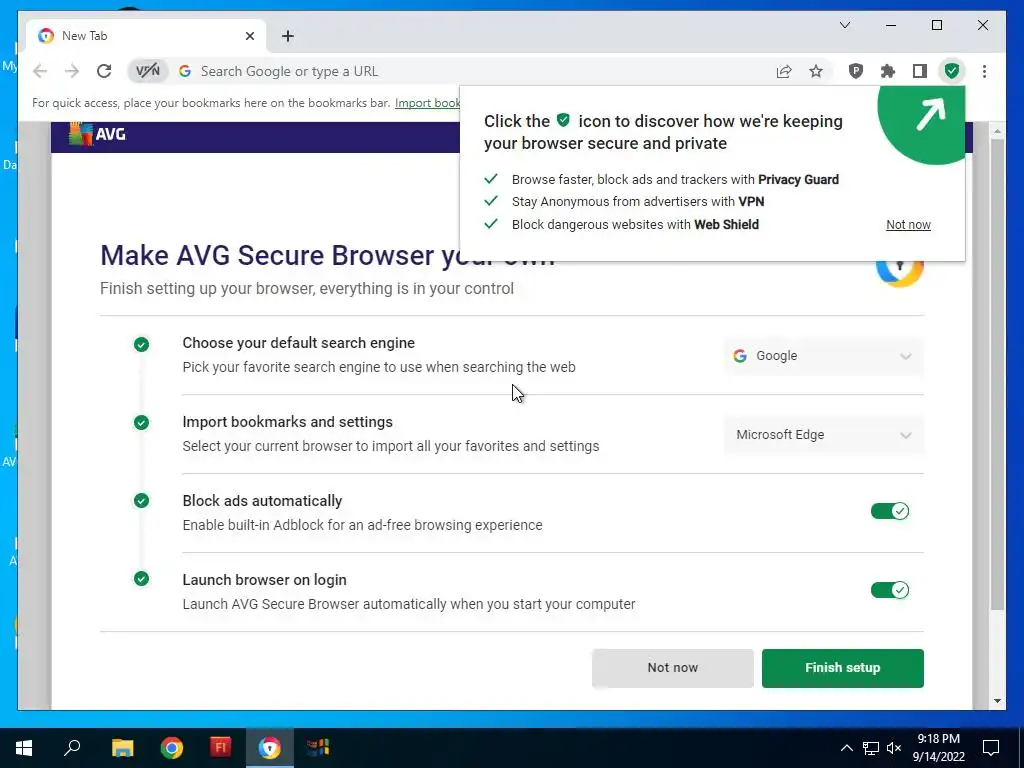Toggle Launch browser on login switch

[889, 590]
